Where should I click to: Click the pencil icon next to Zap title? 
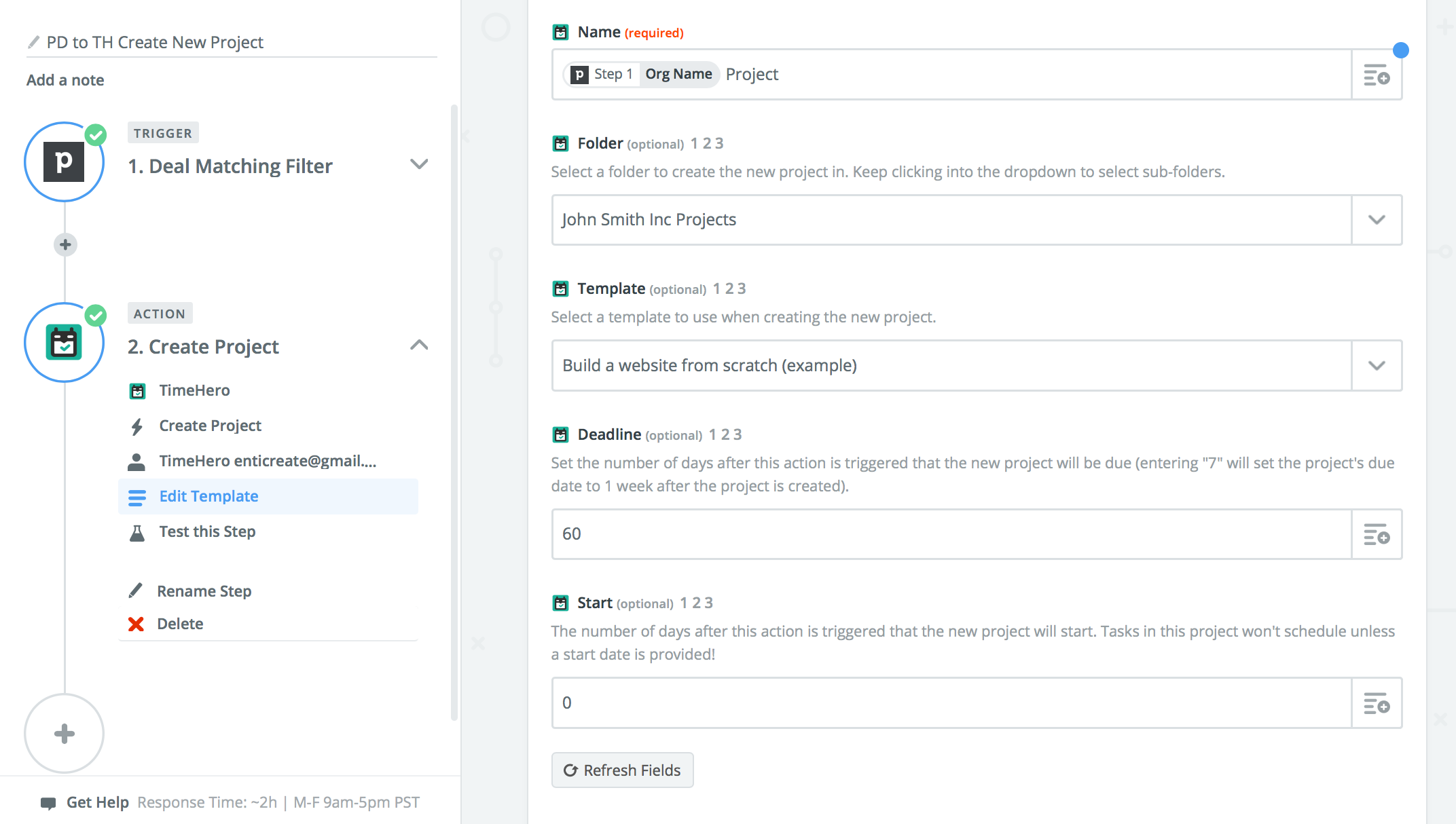point(33,42)
